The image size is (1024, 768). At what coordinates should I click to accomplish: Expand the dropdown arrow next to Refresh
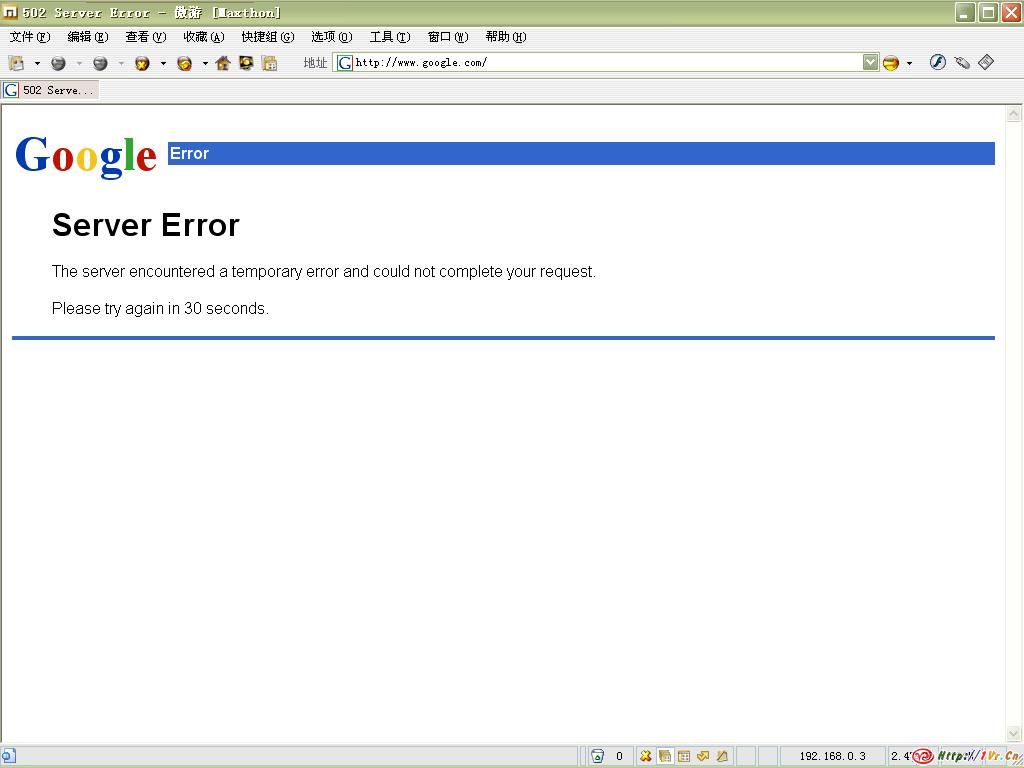coord(205,63)
